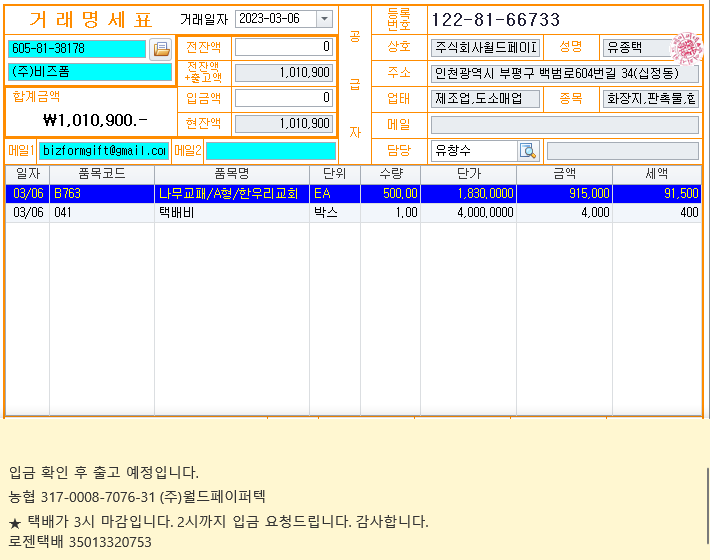Viewport: 710px width, 560px height.
Task: Click the empty 메일2 field
Action: tap(270, 150)
